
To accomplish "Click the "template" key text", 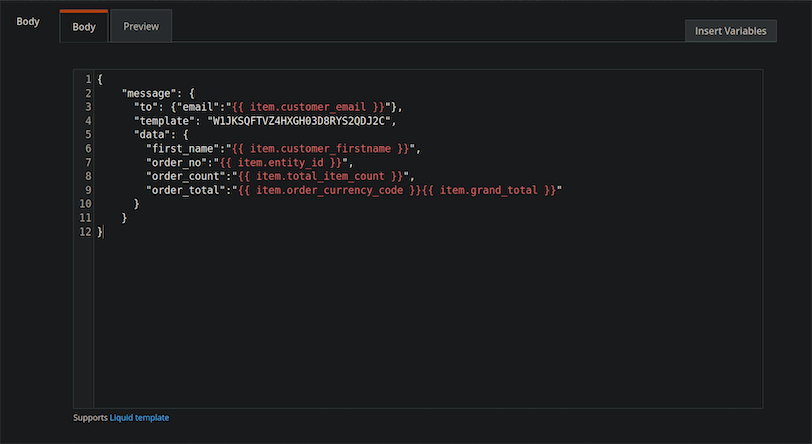I will [x=164, y=121].
